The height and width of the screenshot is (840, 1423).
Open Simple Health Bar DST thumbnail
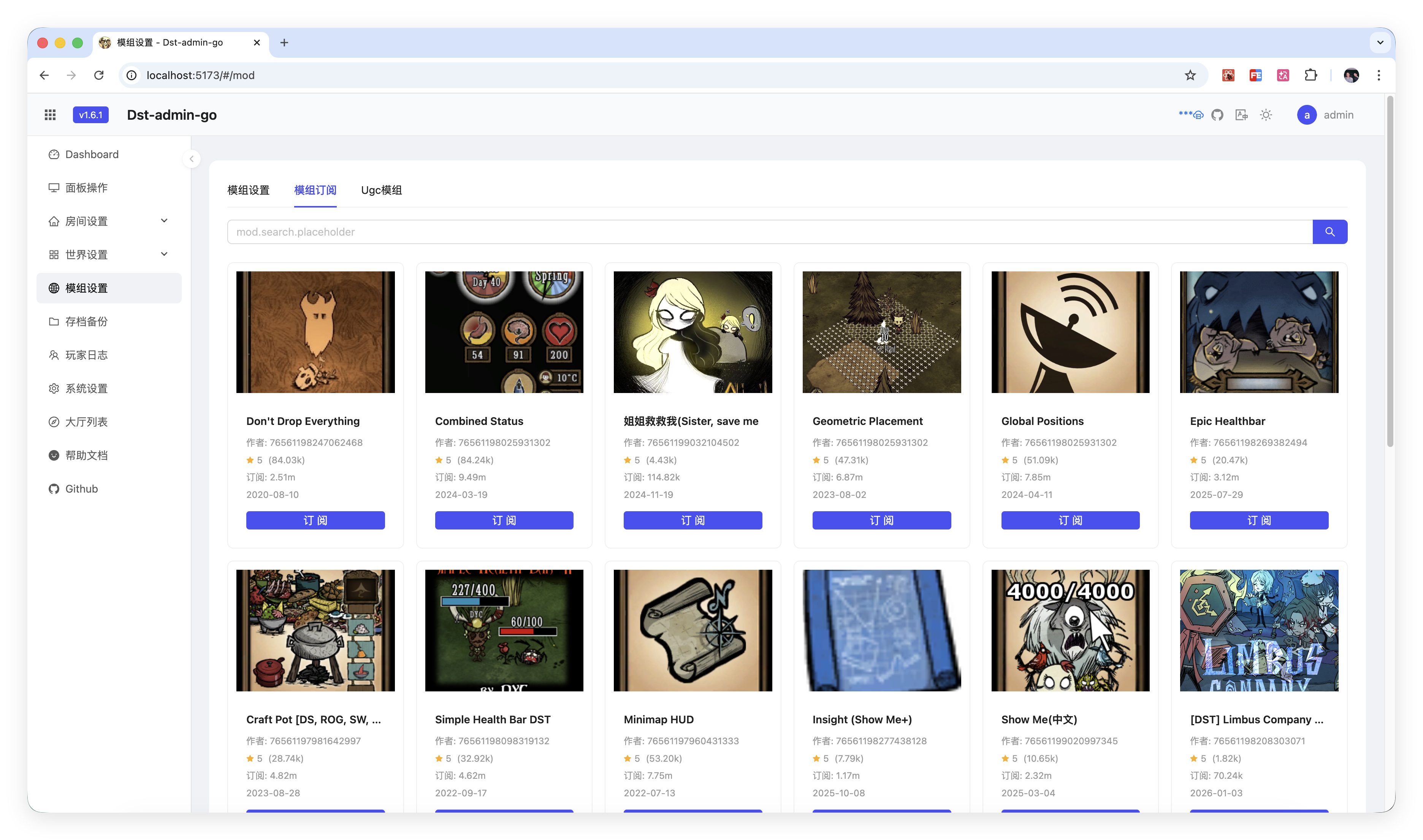pyautogui.click(x=504, y=631)
